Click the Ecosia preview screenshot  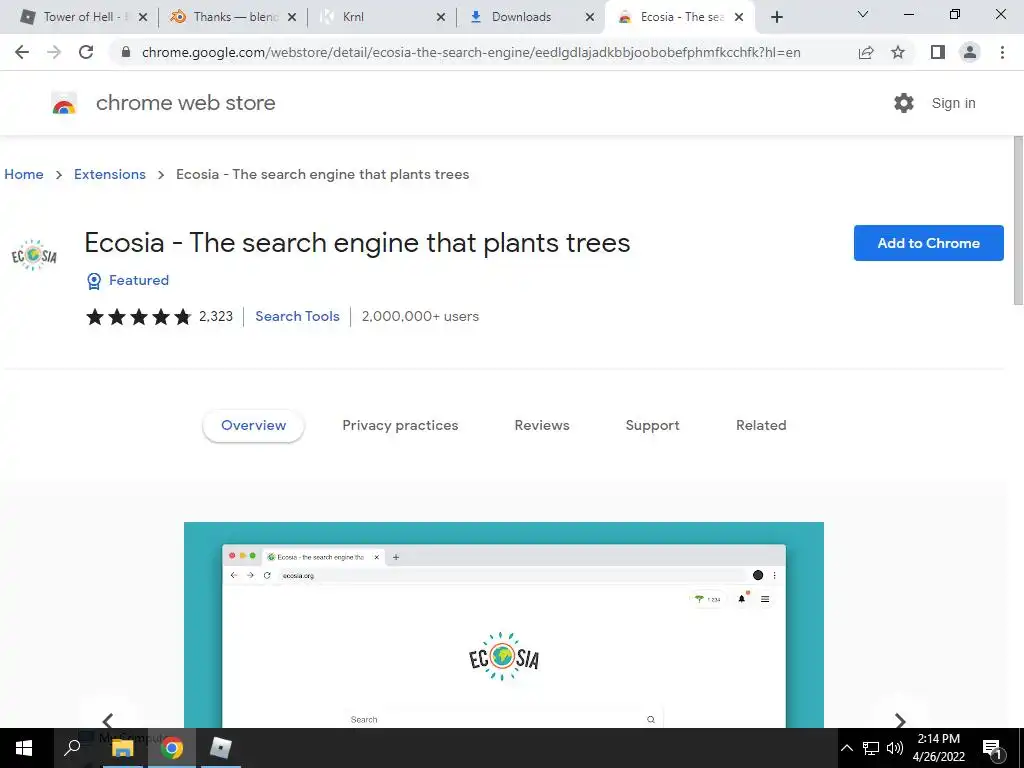coord(504,625)
